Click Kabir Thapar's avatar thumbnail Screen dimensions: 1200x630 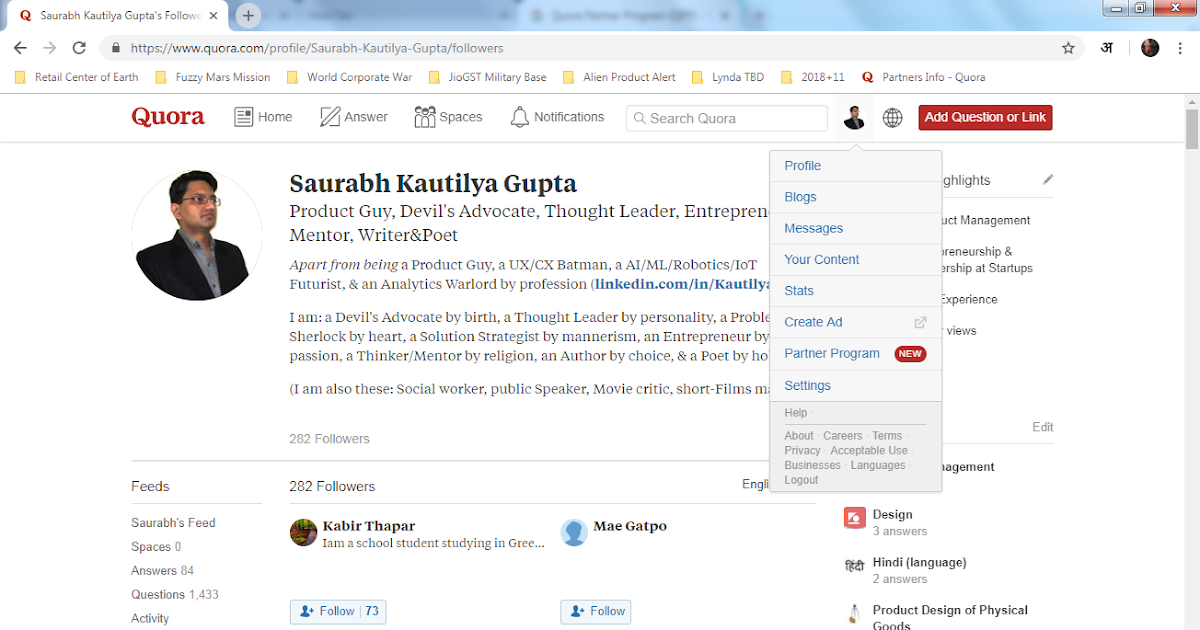click(x=303, y=532)
